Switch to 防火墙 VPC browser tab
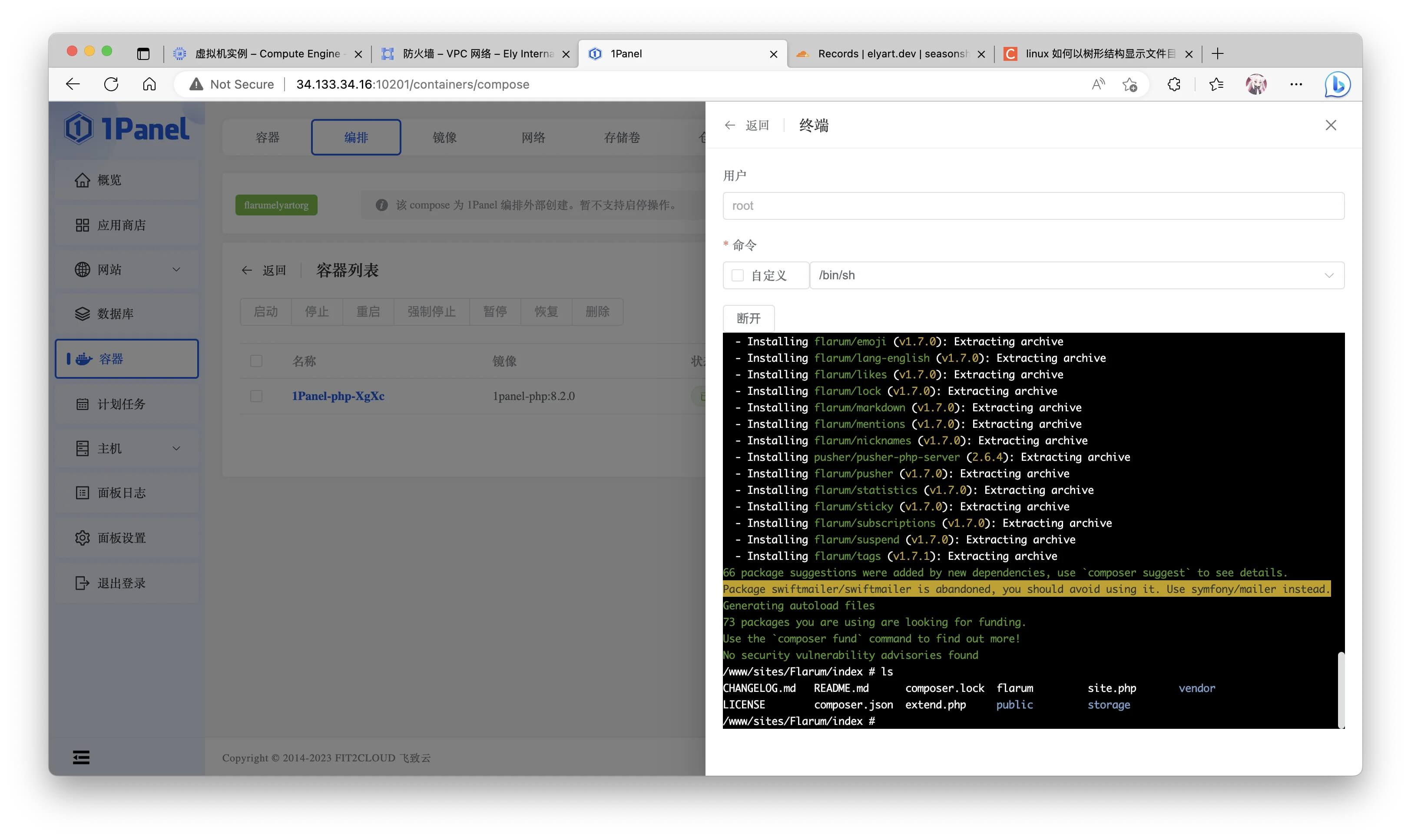1411x840 pixels. tap(475, 54)
